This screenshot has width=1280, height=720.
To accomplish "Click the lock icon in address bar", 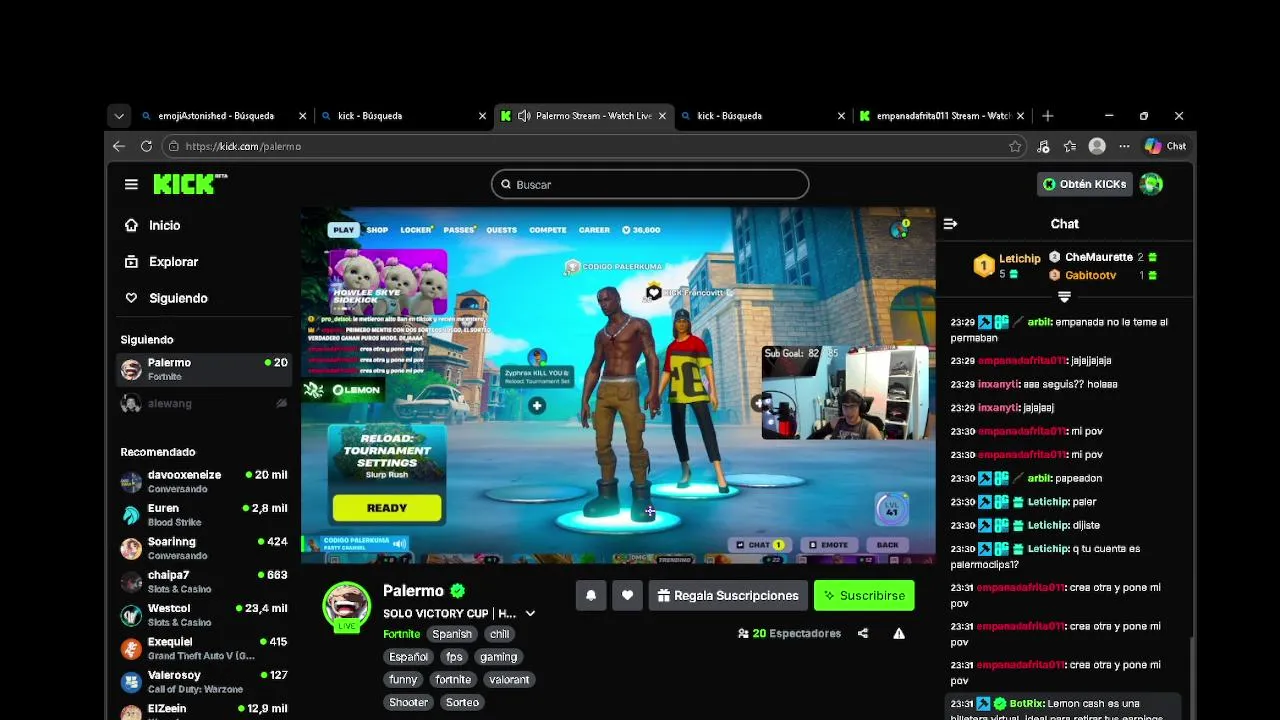I will click(x=173, y=146).
